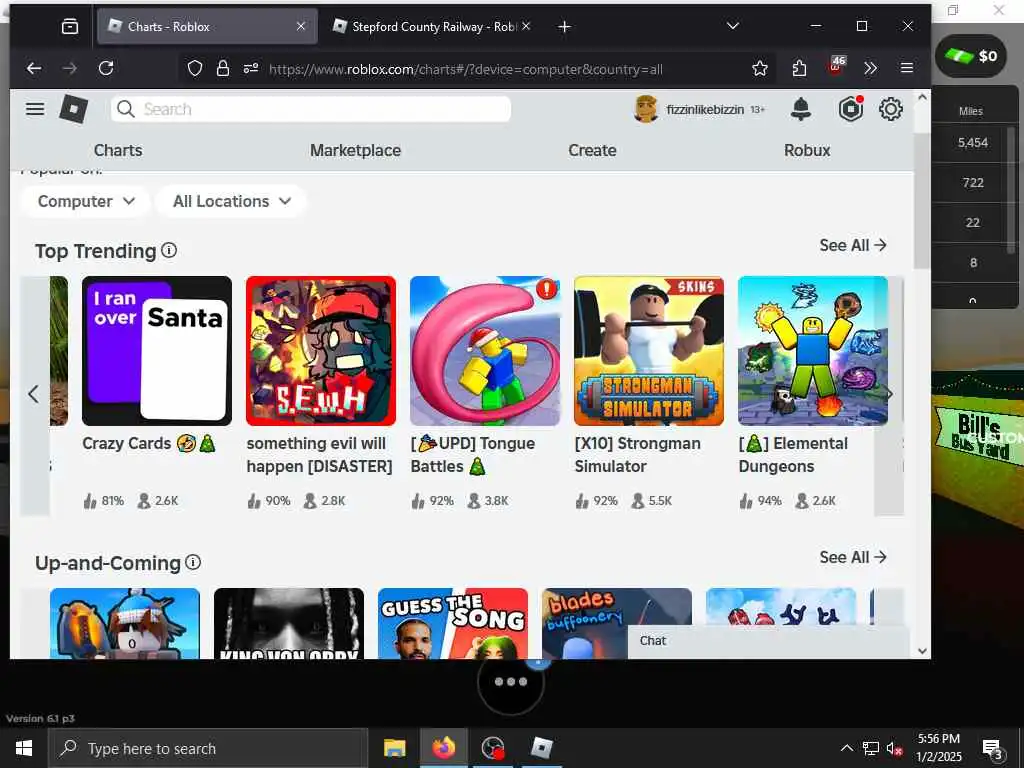
Task: Click the fizzinlikebizzin username
Action: click(705, 110)
